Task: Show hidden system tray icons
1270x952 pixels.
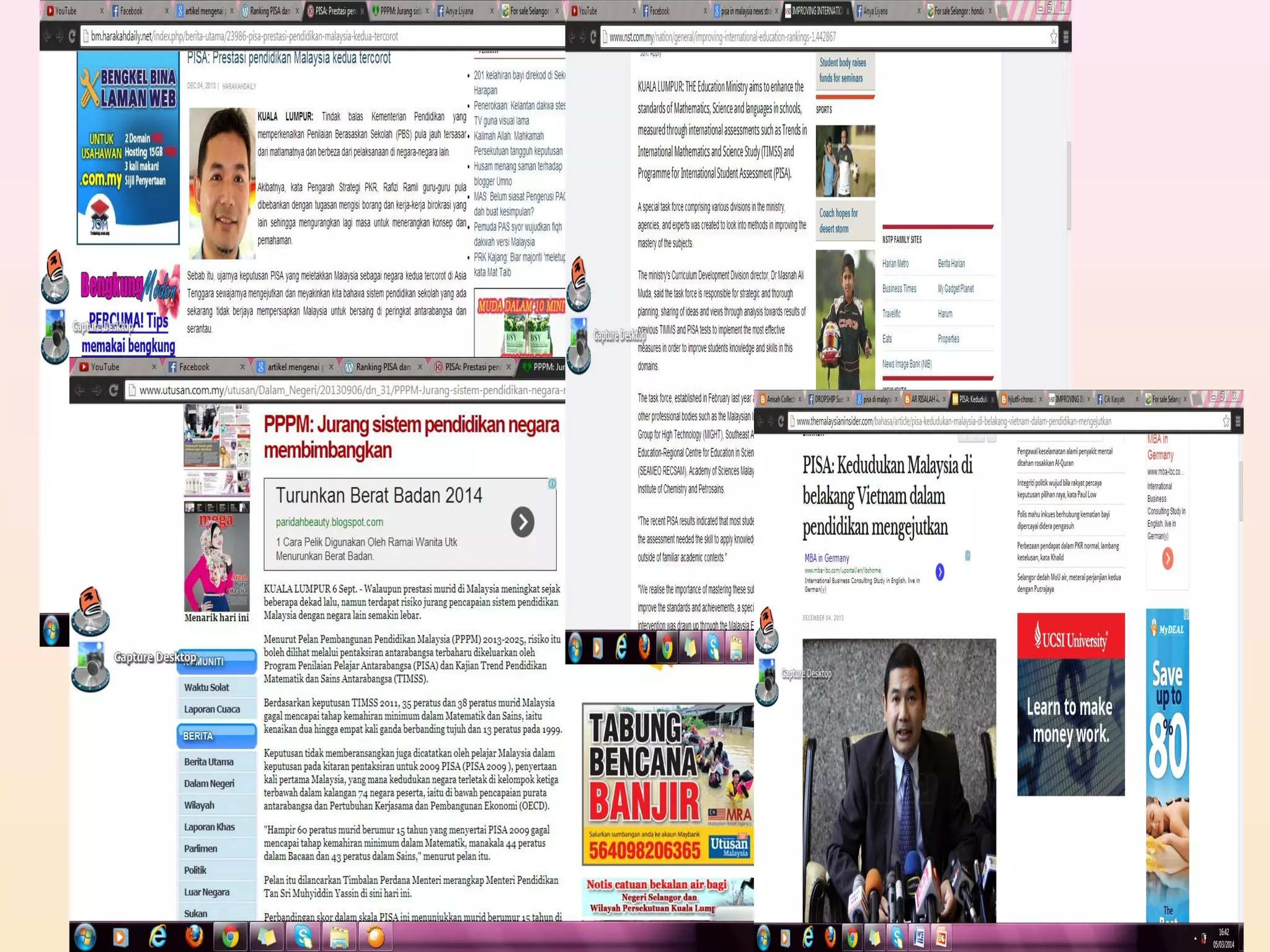Action: click(1195, 938)
